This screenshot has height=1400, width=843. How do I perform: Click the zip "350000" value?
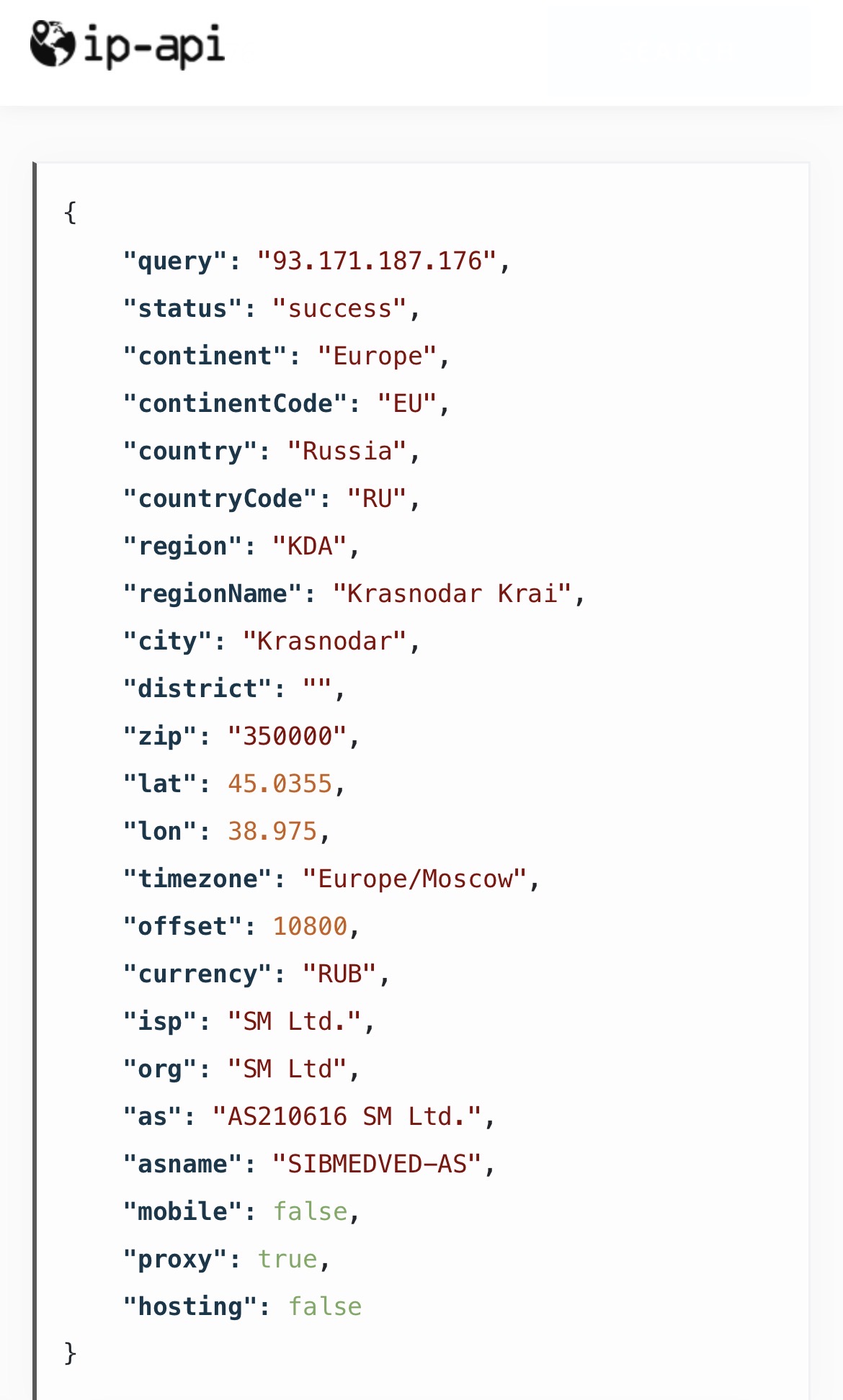(x=287, y=736)
